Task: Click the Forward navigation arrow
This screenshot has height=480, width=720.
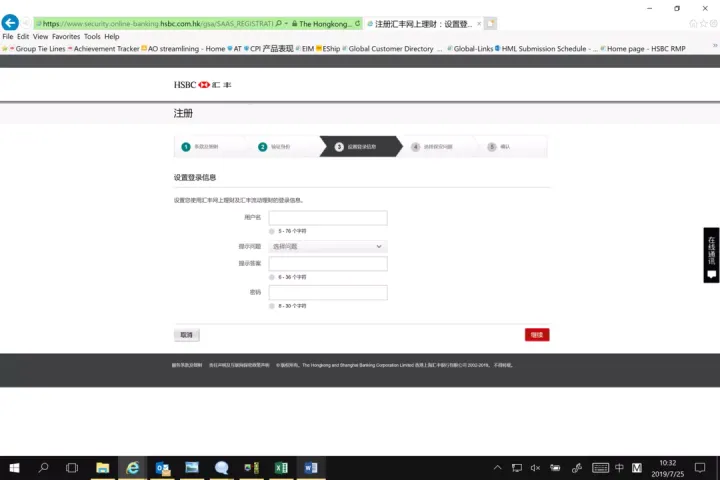Action: click(26, 23)
